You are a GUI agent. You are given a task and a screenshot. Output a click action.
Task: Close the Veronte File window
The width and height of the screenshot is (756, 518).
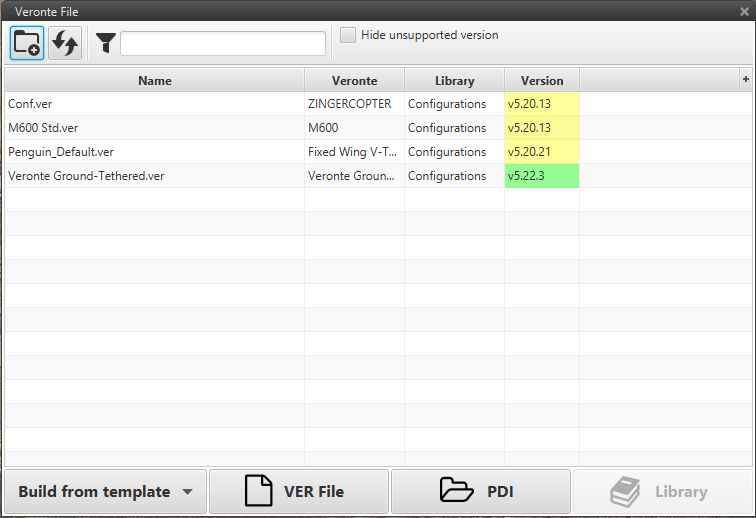tap(744, 12)
